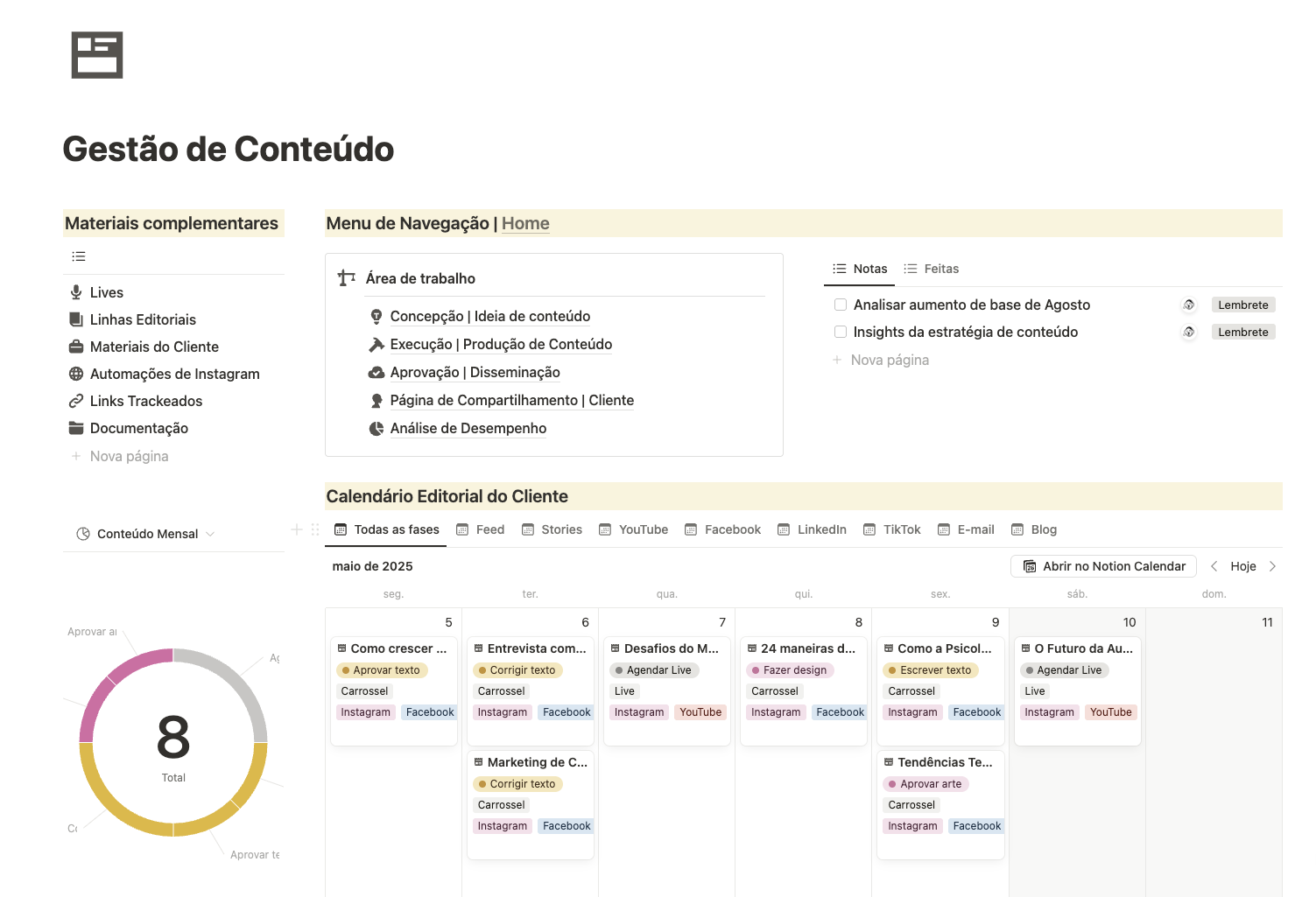Switch to the Feitas tab
1316x897 pixels.
click(x=932, y=269)
